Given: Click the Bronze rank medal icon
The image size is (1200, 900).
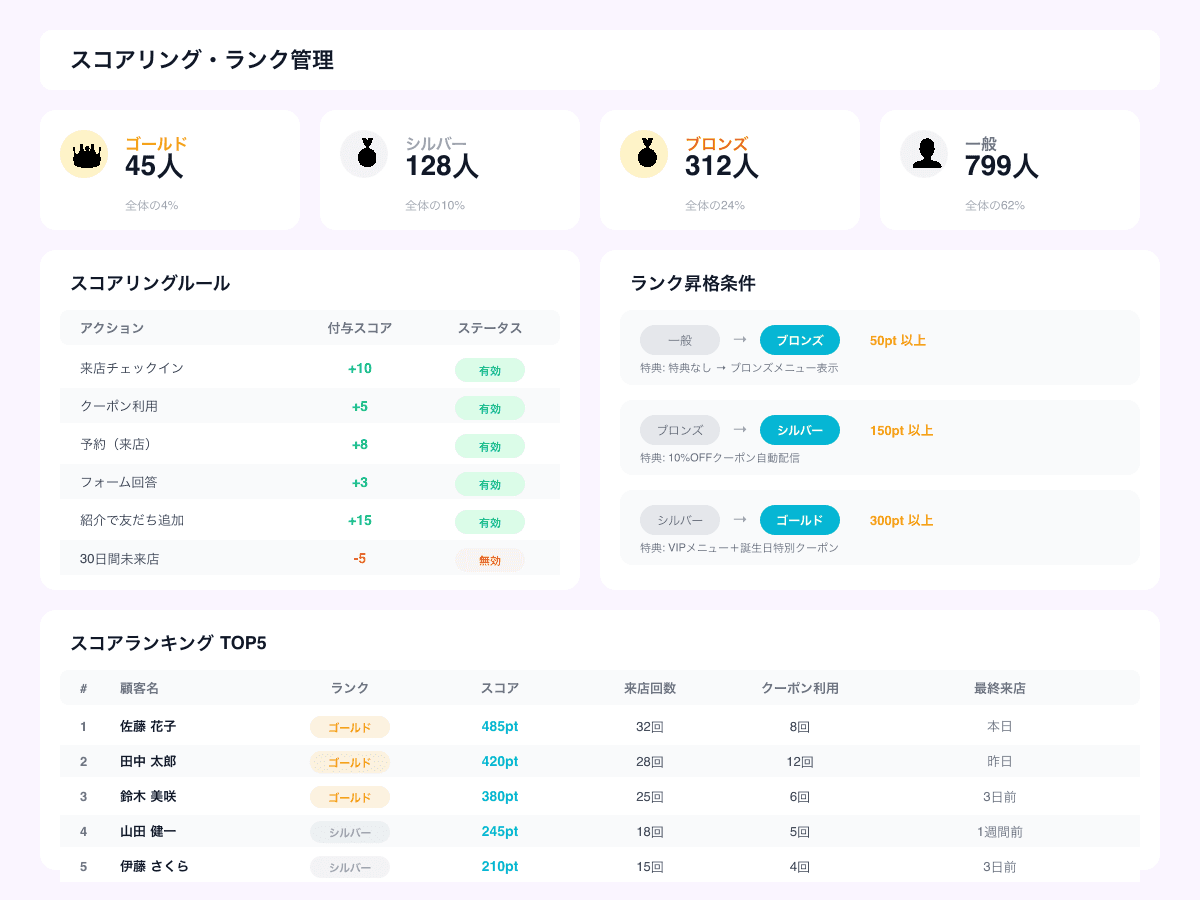Looking at the screenshot, I should click(644, 155).
